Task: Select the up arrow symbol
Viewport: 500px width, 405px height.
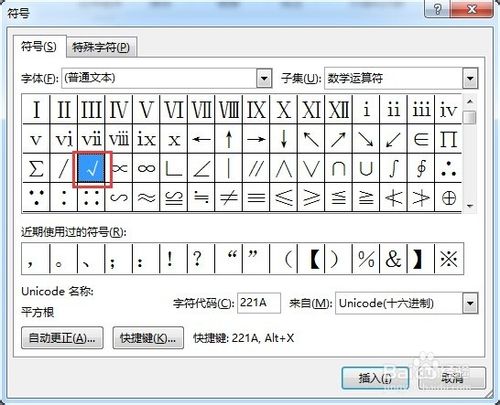Action: click(229, 139)
